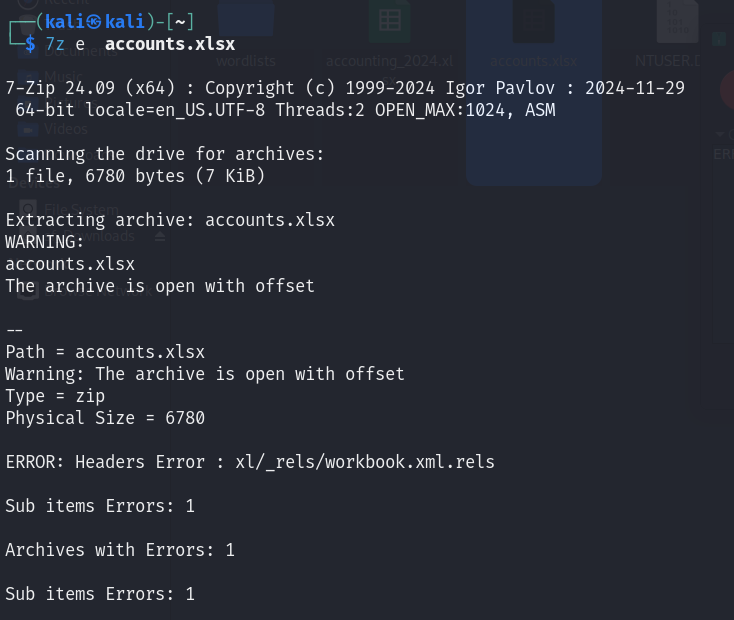The image size is (734, 620).
Task: Open Music in the sidebar
Action: point(64,76)
